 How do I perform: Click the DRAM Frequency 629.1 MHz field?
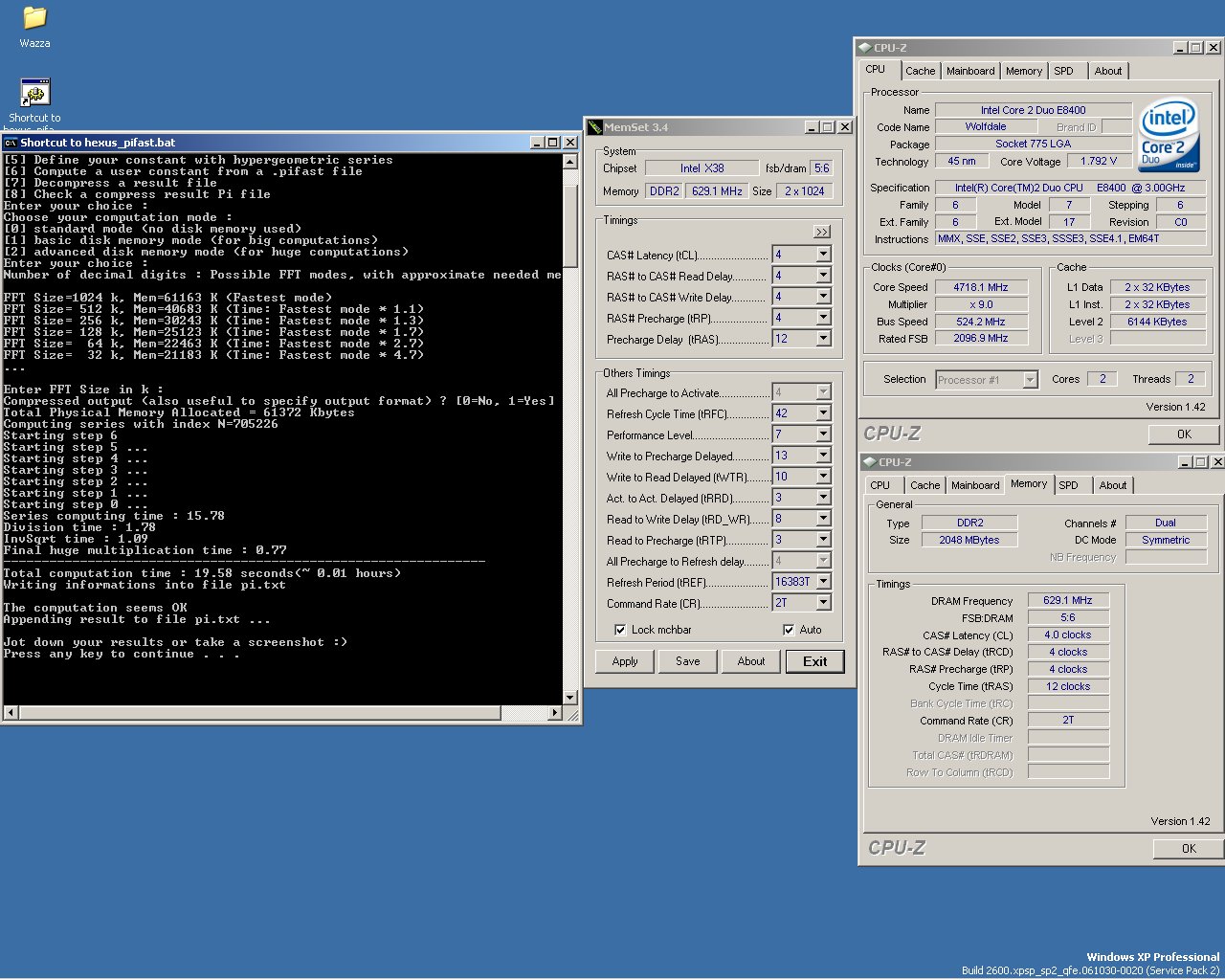coord(1068,600)
